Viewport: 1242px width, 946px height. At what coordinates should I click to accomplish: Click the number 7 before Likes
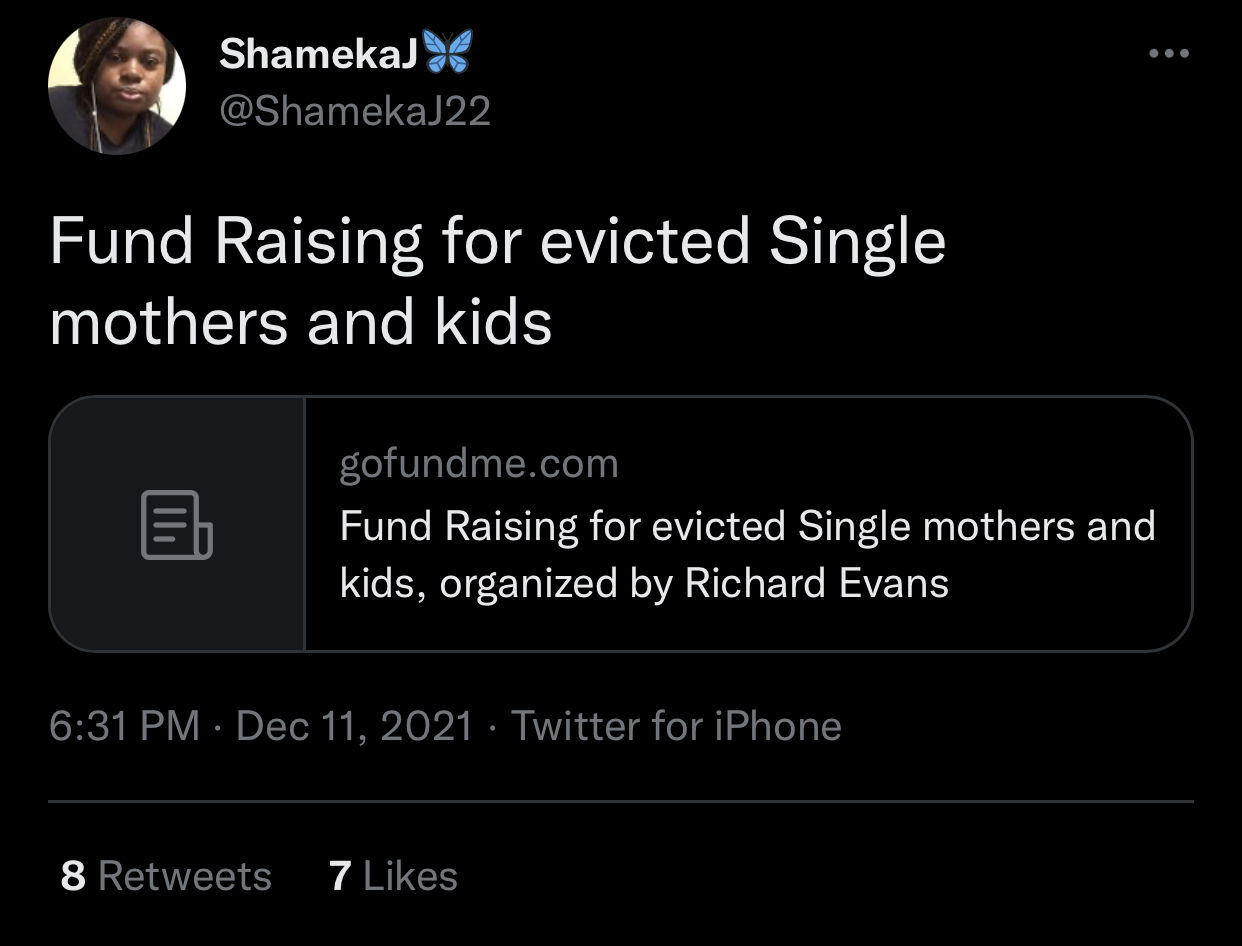pos(340,876)
